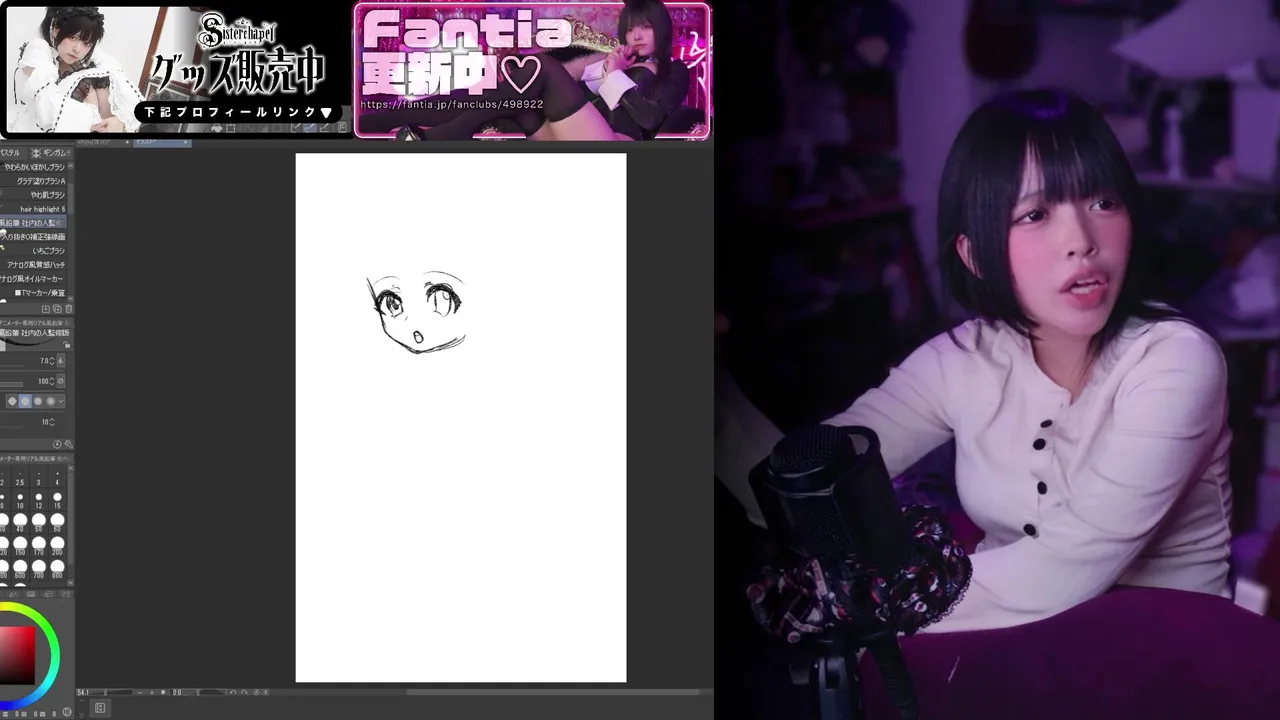Choose brush size preset 40
This screenshot has width=1280, height=720.
tap(20, 522)
